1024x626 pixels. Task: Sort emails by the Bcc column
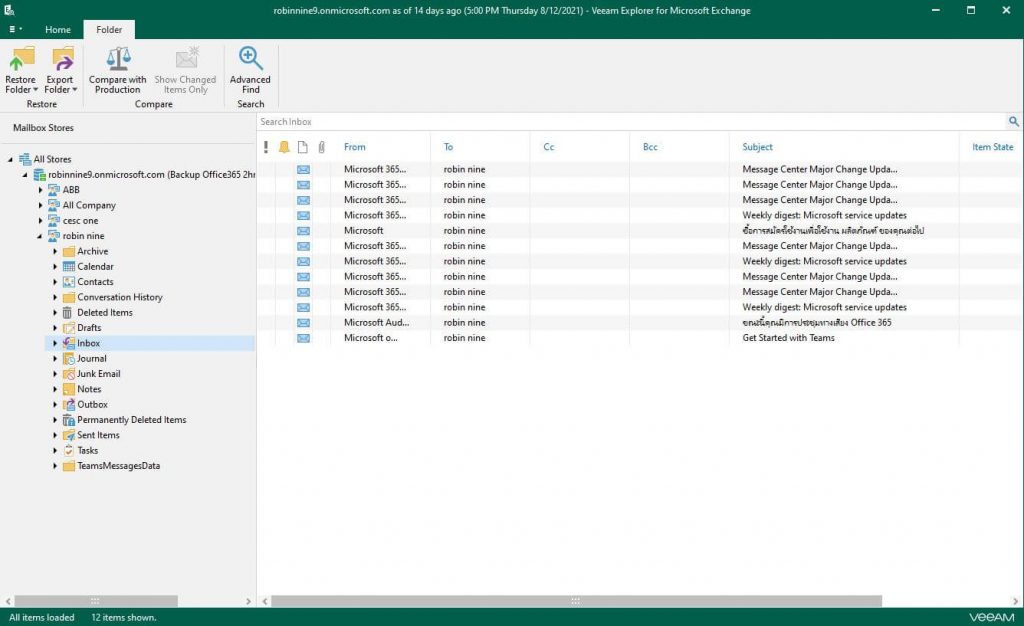(x=650, y=147)
